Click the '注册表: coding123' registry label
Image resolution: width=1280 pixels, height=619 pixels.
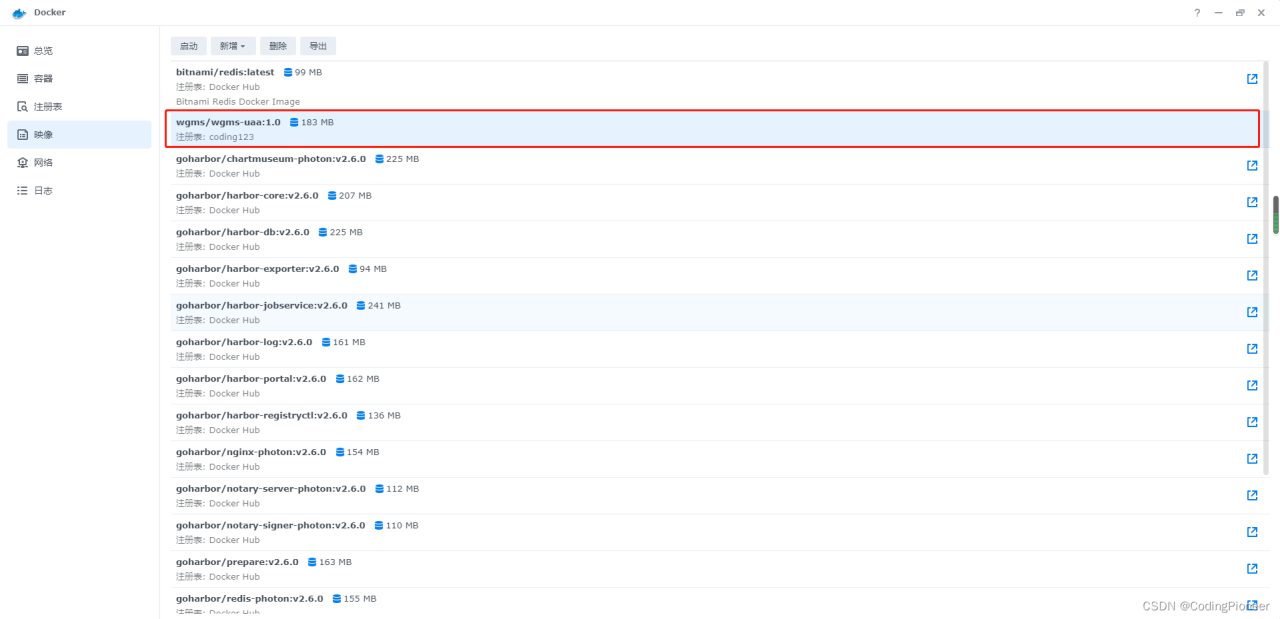click(x=215, y=137)
